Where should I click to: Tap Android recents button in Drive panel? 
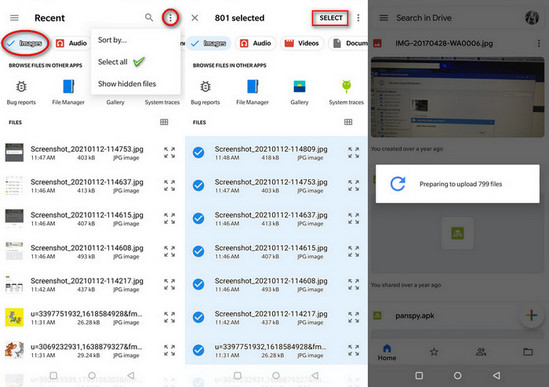419,375
